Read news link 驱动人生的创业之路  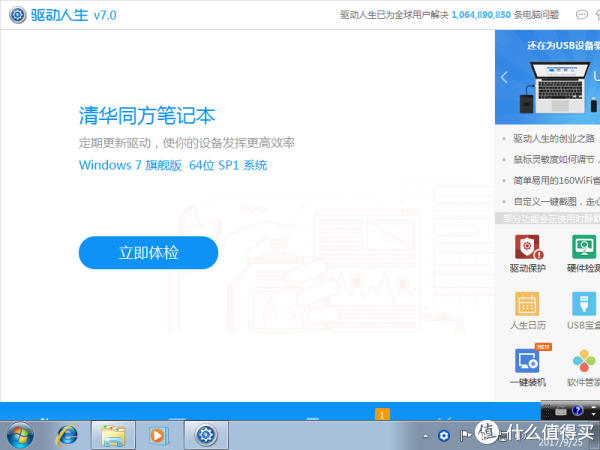point(554,139)
